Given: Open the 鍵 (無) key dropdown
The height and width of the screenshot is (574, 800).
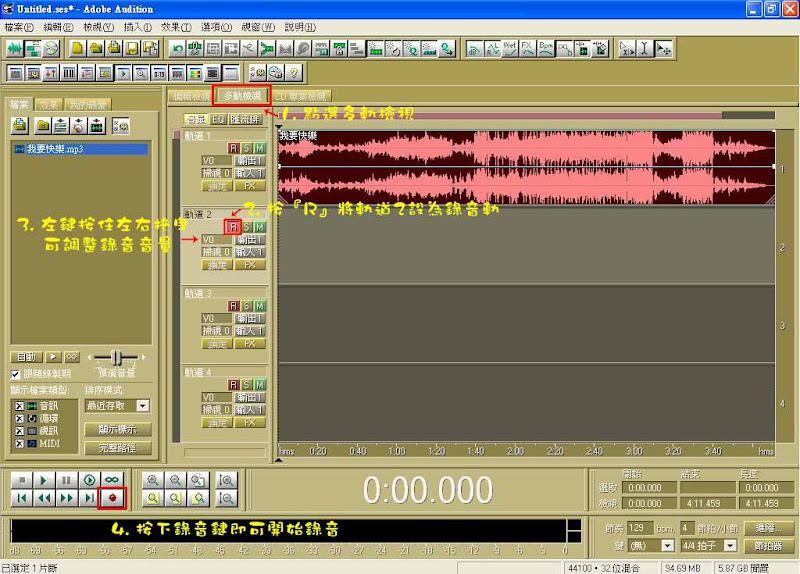Looking at the screenshot, I should click(667, 545).
